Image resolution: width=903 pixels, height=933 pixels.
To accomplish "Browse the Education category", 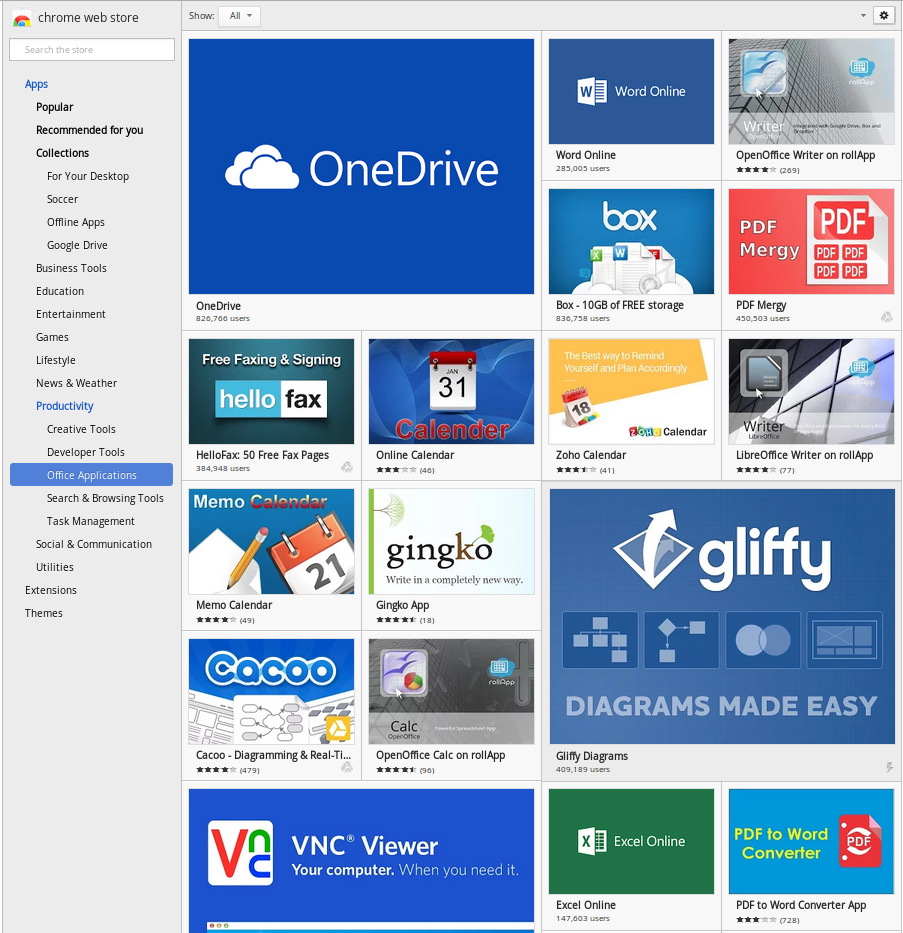I will coord(59,291).
